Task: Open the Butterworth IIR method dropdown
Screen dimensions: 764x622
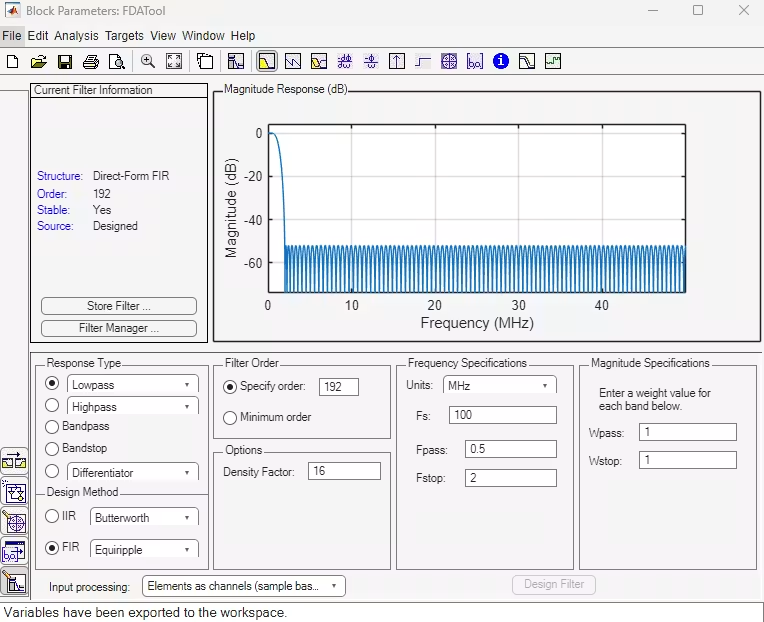Action: coord(144,517)
